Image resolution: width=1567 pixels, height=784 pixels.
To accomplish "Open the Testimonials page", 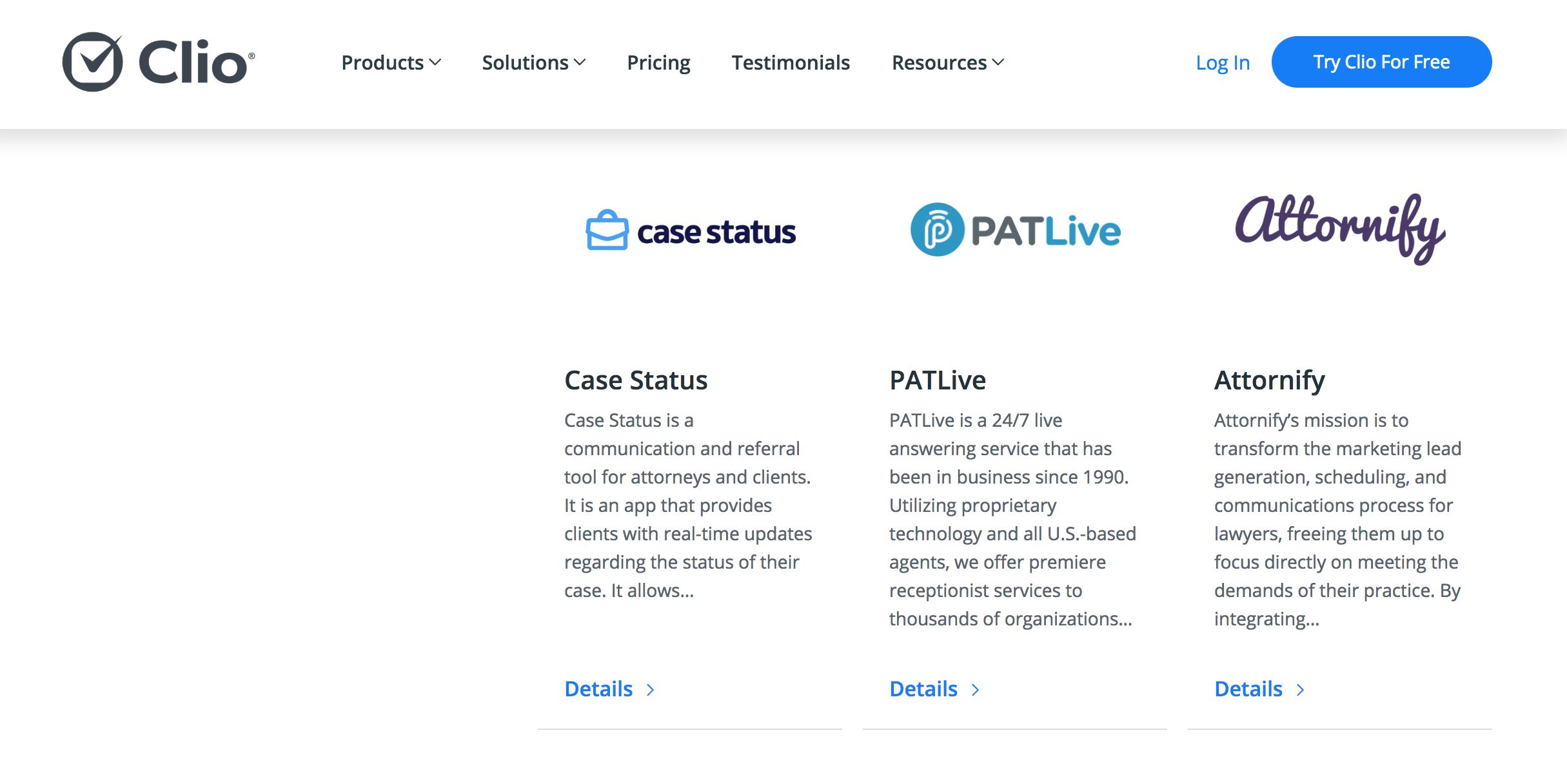I will click(791, 63).
